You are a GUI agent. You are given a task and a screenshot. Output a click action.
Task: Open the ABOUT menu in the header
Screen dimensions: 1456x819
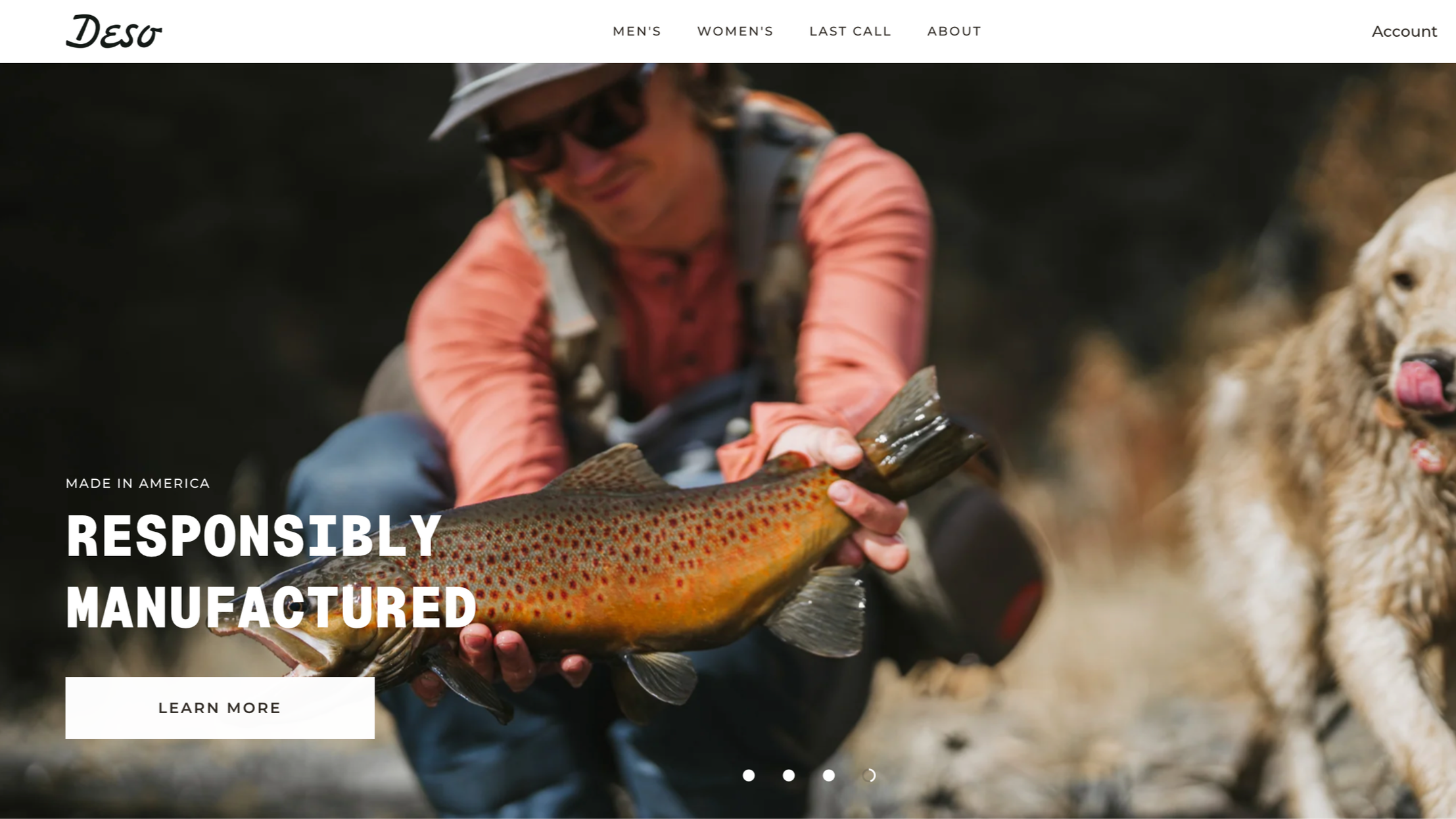click(954, 31)
